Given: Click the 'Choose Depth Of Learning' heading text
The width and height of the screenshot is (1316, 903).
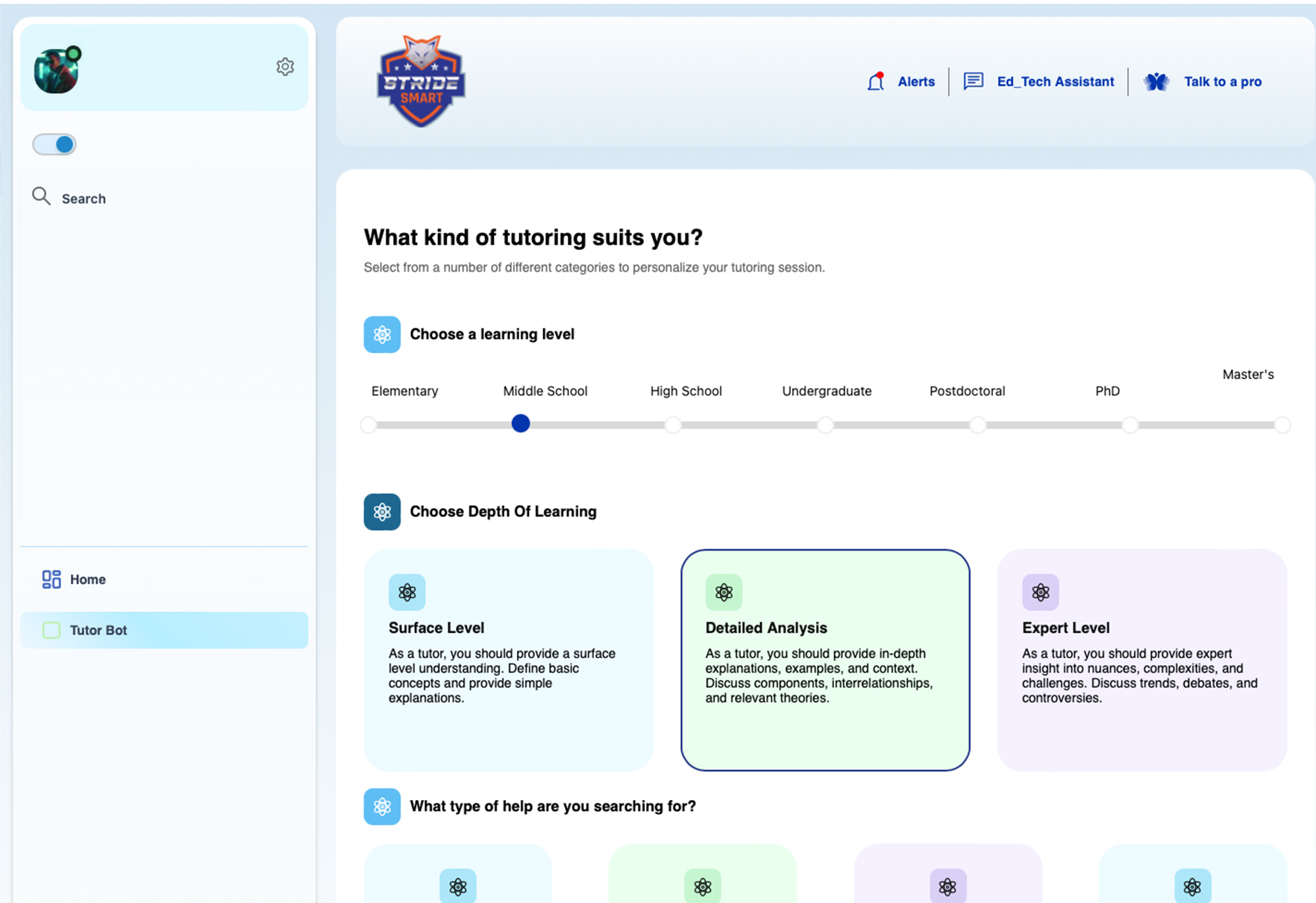Looking at the screenshot, I should pos(504,512).
